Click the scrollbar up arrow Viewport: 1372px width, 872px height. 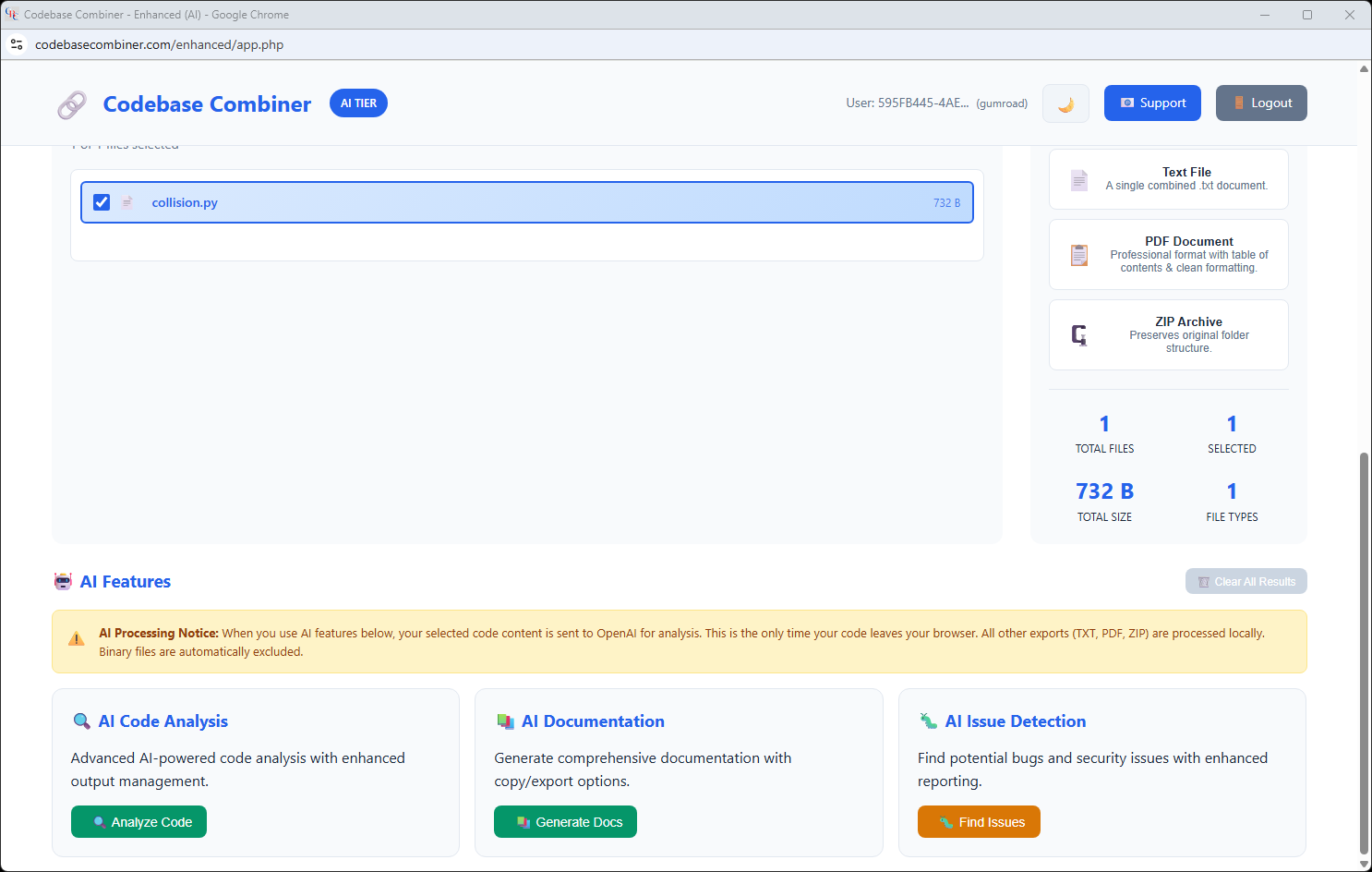pos(1365,68)
